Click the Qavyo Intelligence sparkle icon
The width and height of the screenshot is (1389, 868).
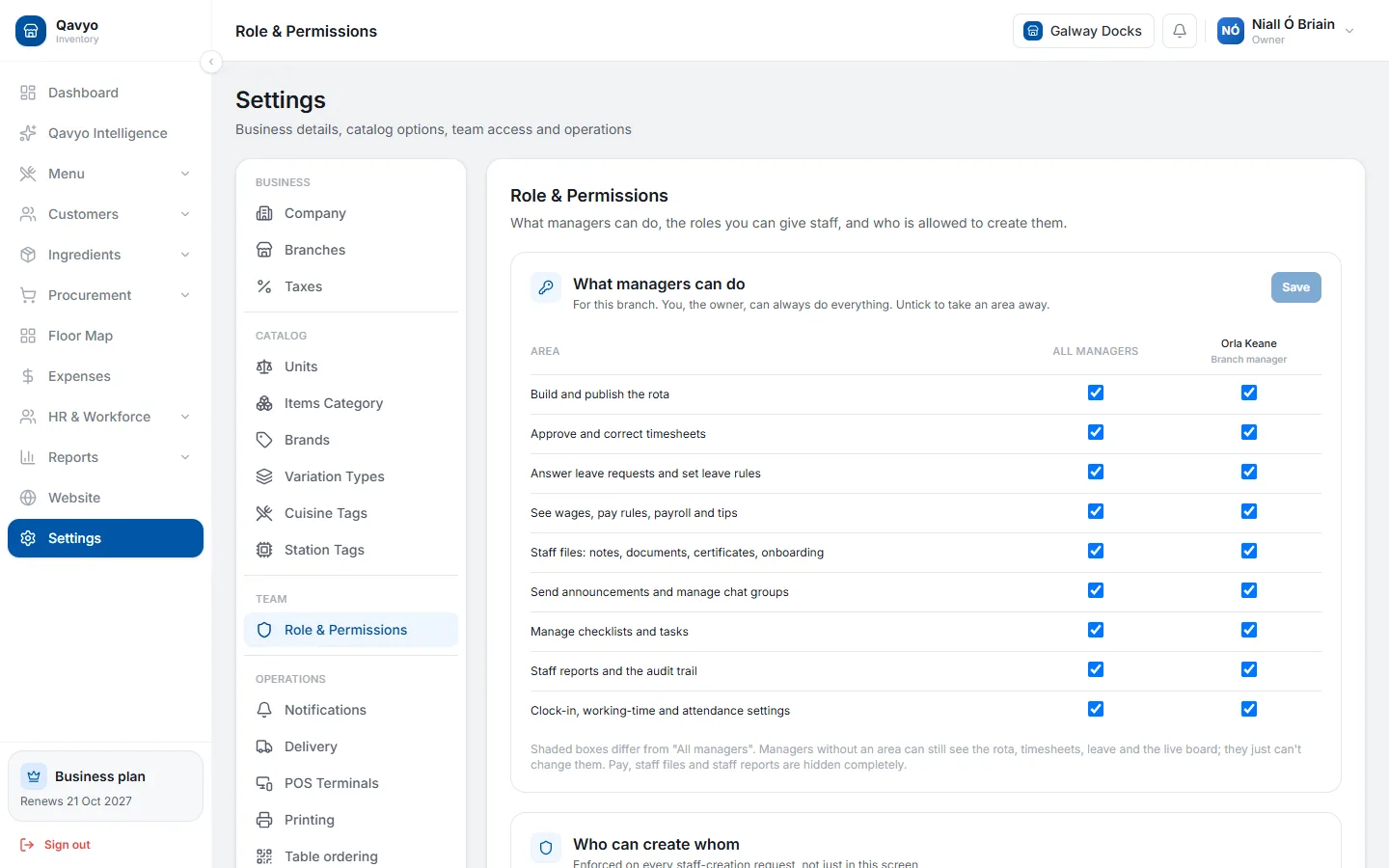coord(28,133)
